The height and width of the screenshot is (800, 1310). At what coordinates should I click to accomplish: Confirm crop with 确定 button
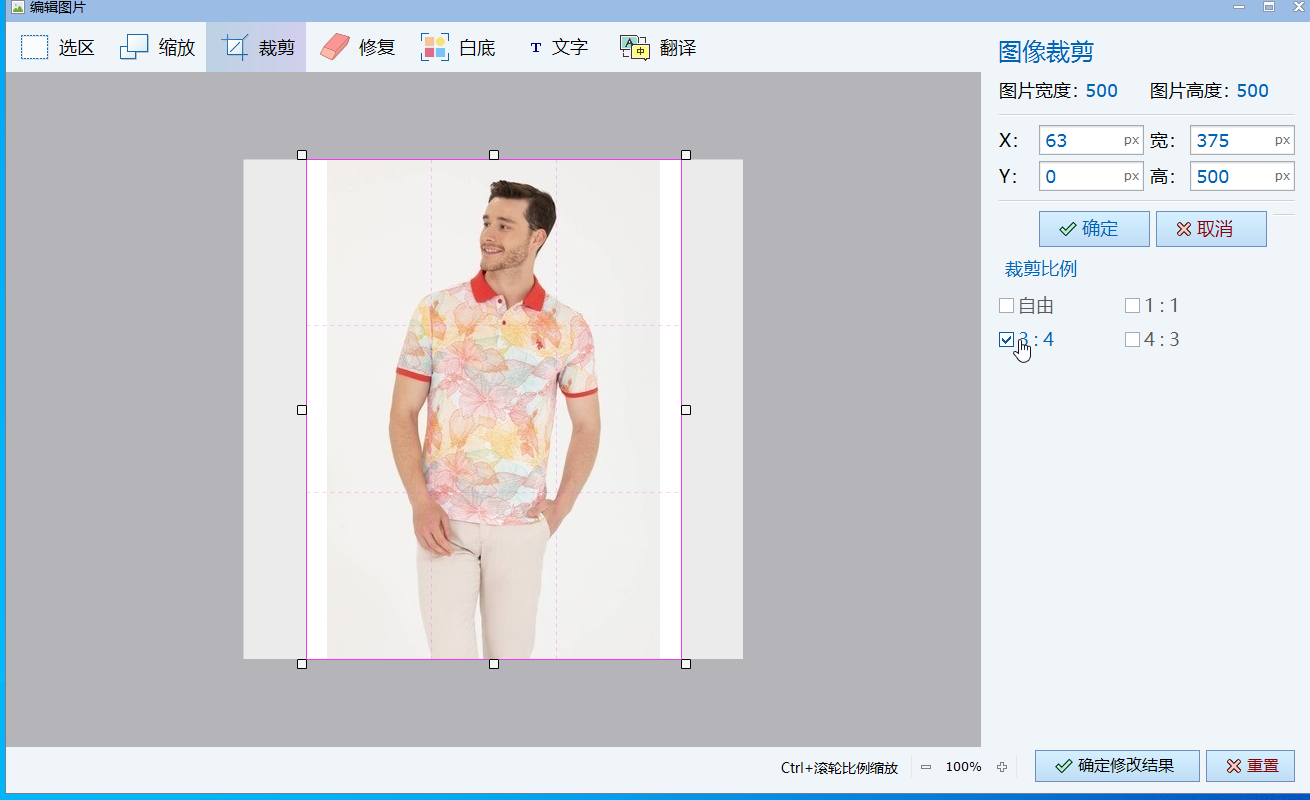click(1093, 229)
